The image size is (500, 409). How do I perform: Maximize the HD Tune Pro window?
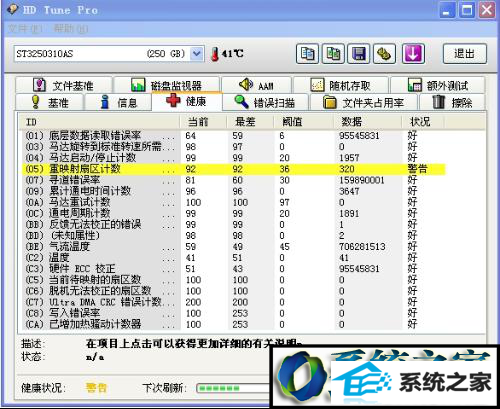pos(467,10)
